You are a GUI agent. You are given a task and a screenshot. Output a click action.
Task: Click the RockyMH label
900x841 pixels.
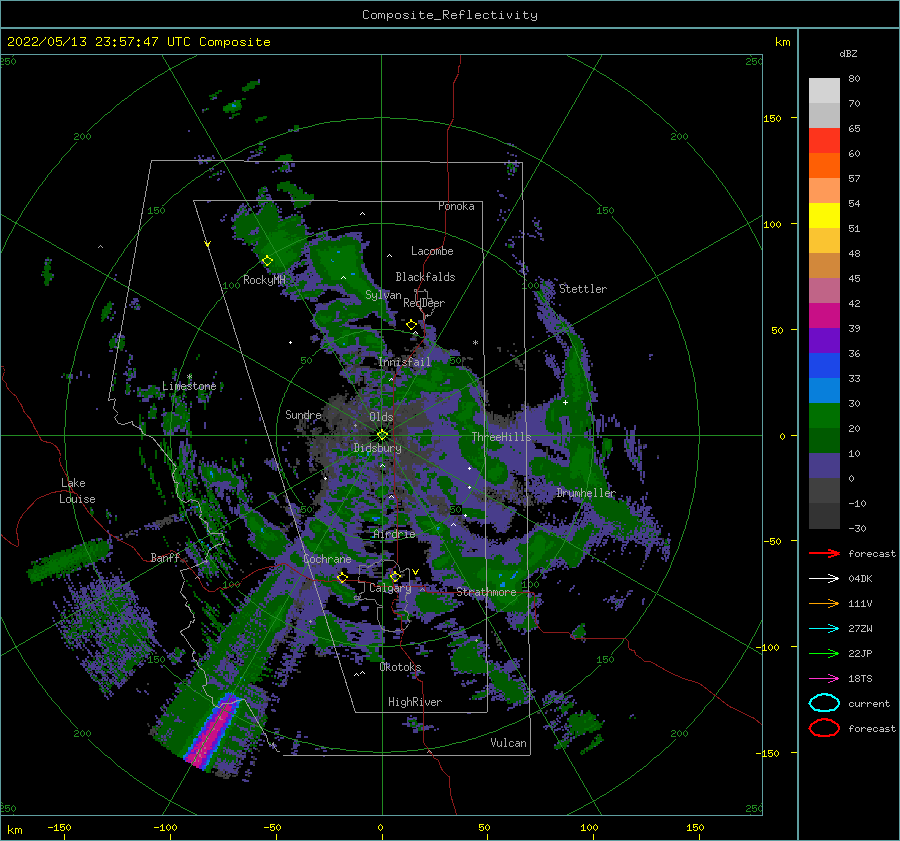pyautogui.click(x=264, y=280)
